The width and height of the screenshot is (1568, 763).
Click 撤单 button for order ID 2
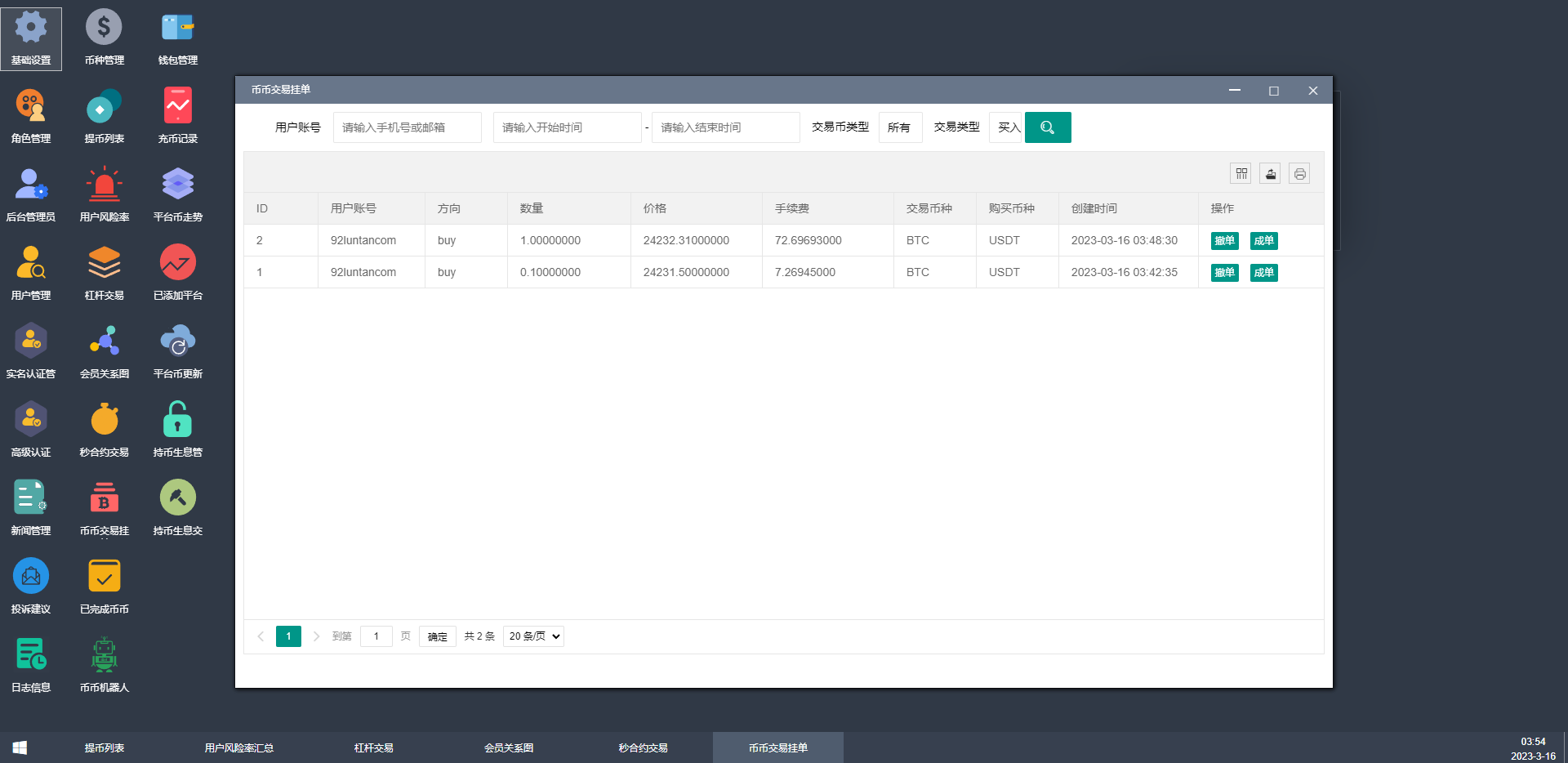pyautogui.click(x=1224, y=241)
